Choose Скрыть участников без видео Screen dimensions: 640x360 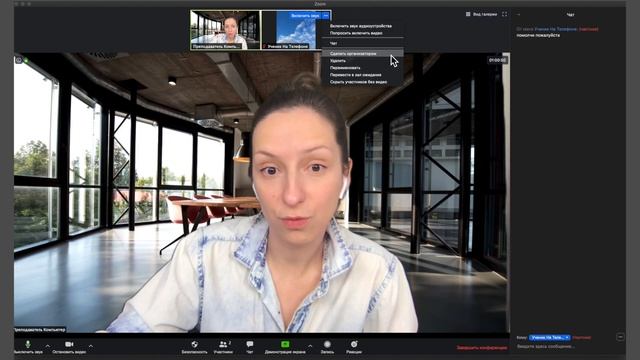(x=358, y=82)
